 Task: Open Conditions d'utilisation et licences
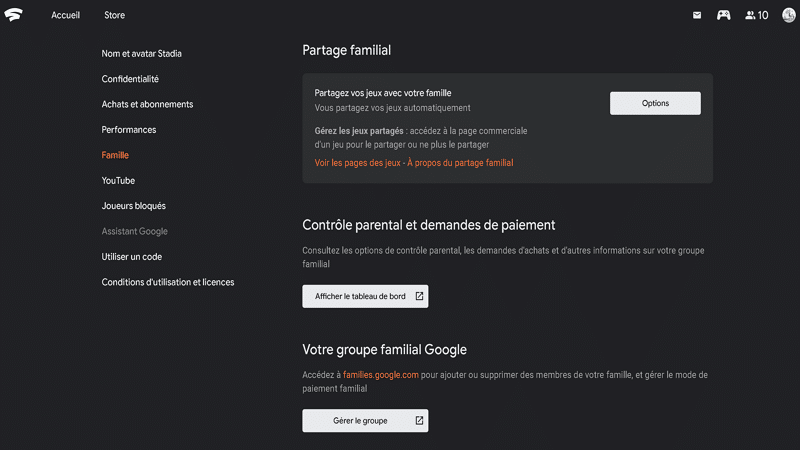click(167, 282)
